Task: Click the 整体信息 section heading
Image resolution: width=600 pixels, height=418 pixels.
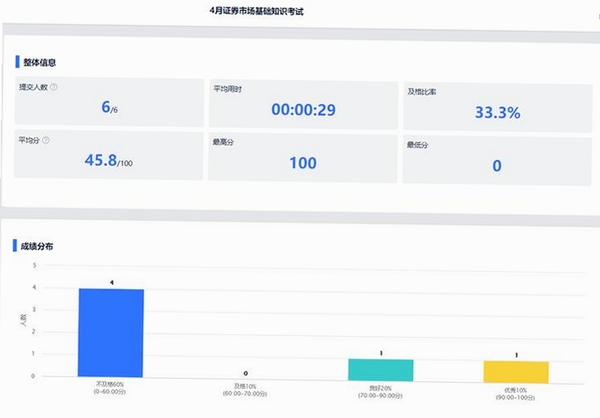Action: (x=39, y=62)
